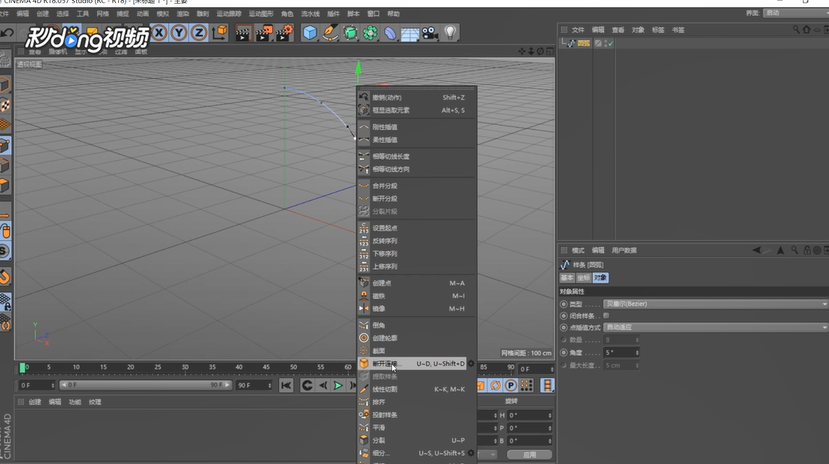The height and width of the screenshot is (464, 829).
Task: Click the Undo arrow in the toolbar
Action: [x=7, y=33]
